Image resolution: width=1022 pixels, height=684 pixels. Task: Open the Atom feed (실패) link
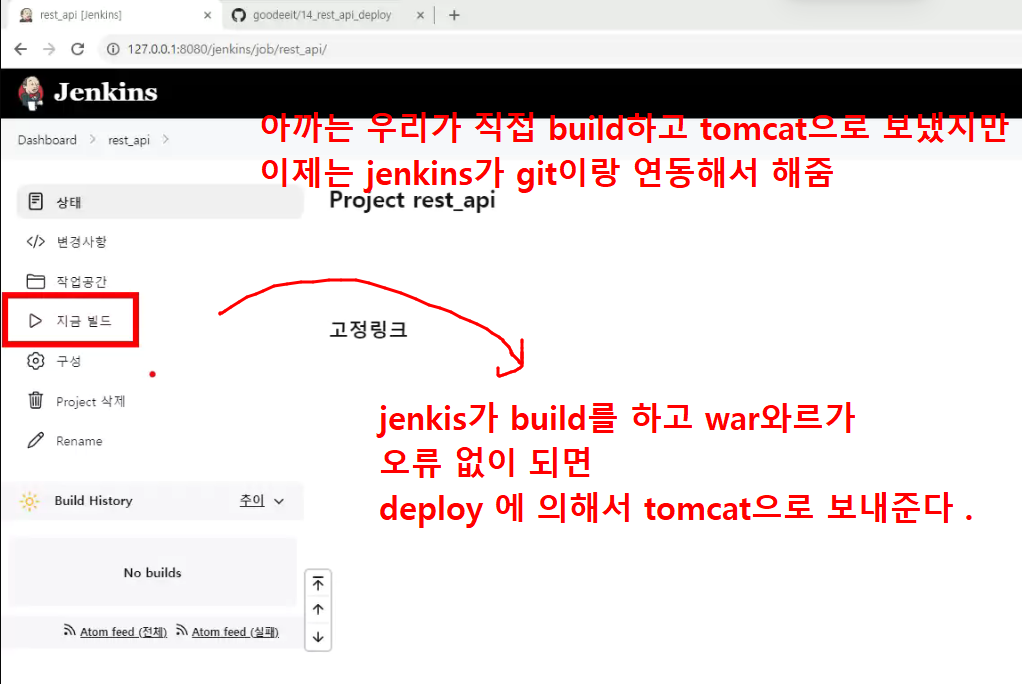(x=235, y=632)
